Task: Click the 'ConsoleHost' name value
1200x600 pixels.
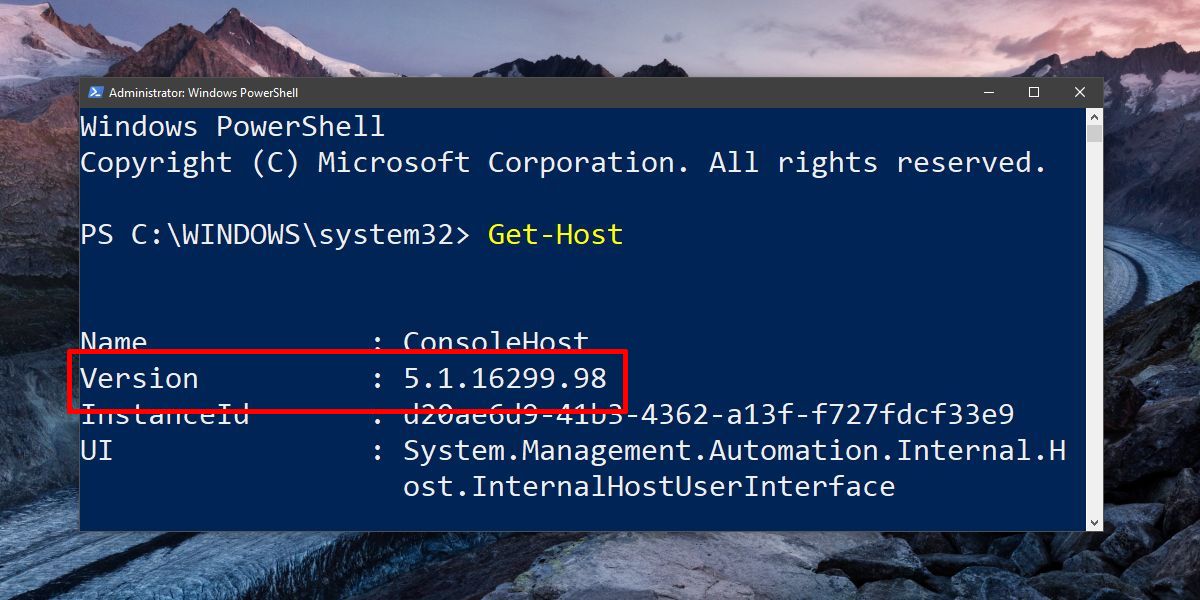Action: coord(495,342)
